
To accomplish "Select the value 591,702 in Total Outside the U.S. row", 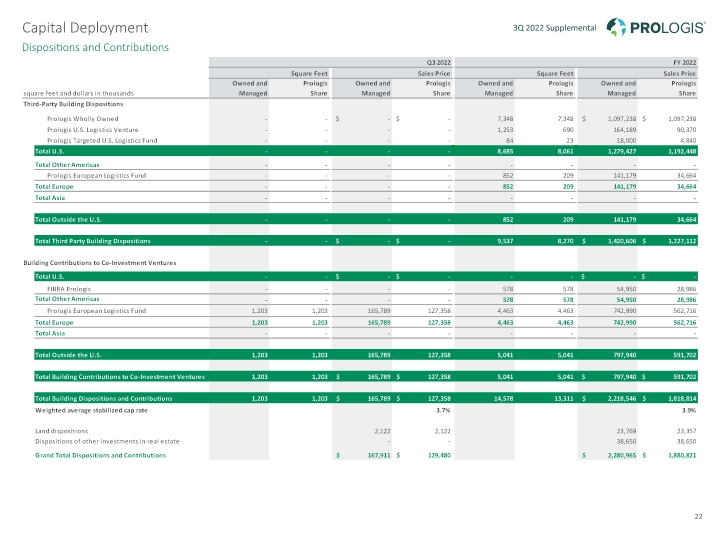I will coord(685,355).
